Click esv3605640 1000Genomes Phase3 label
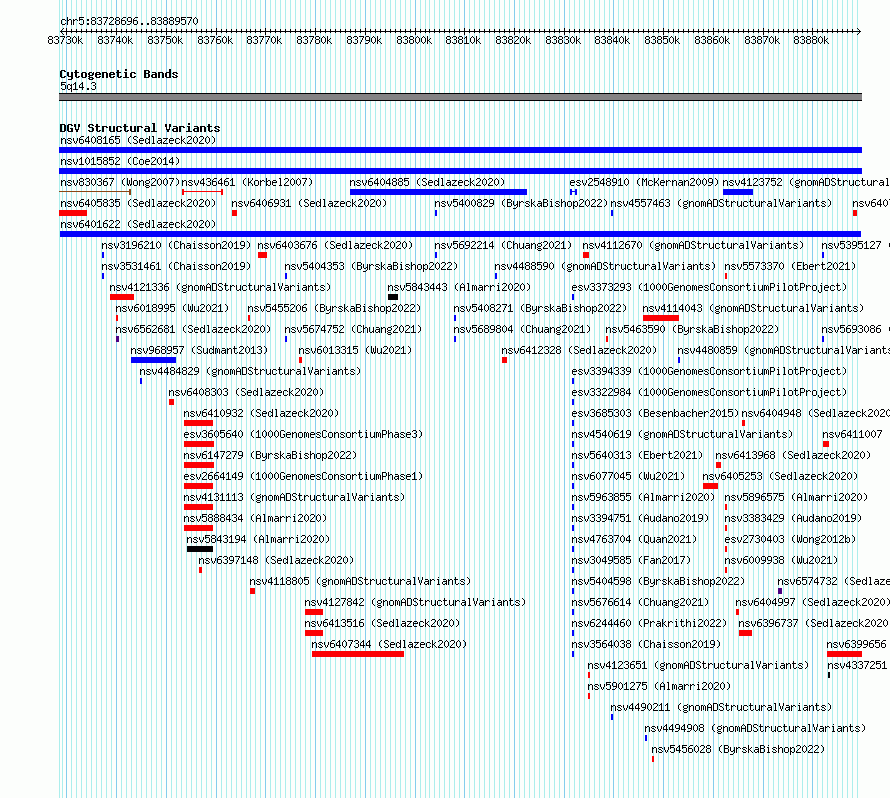This screenshot has height=798, width=890. tap(303, 434)
